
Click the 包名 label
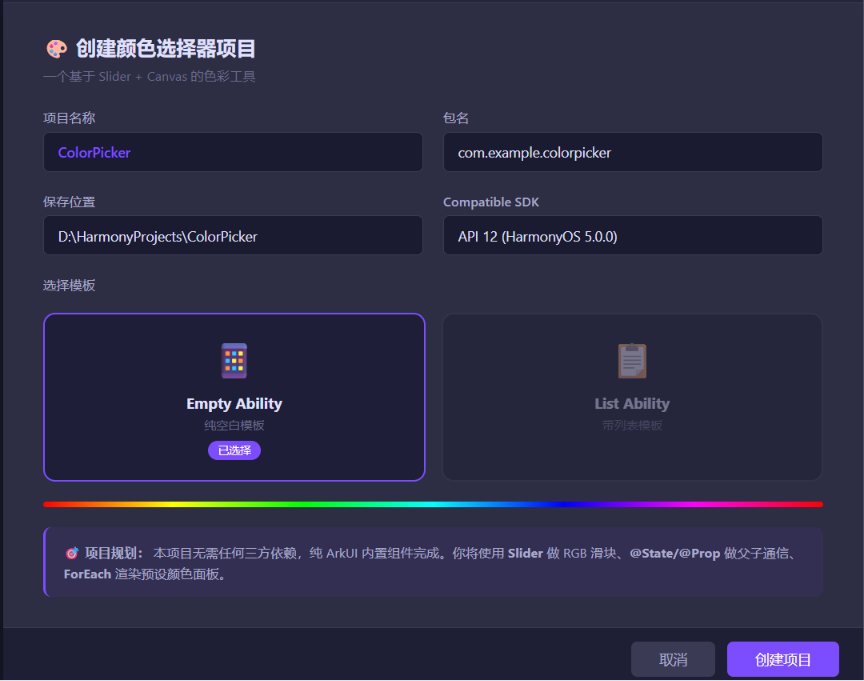coord(456,118)
